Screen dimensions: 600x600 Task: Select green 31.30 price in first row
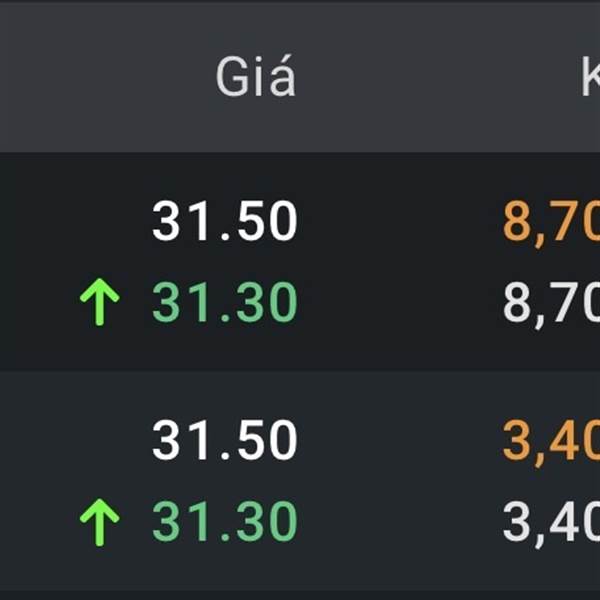point(225,303)
